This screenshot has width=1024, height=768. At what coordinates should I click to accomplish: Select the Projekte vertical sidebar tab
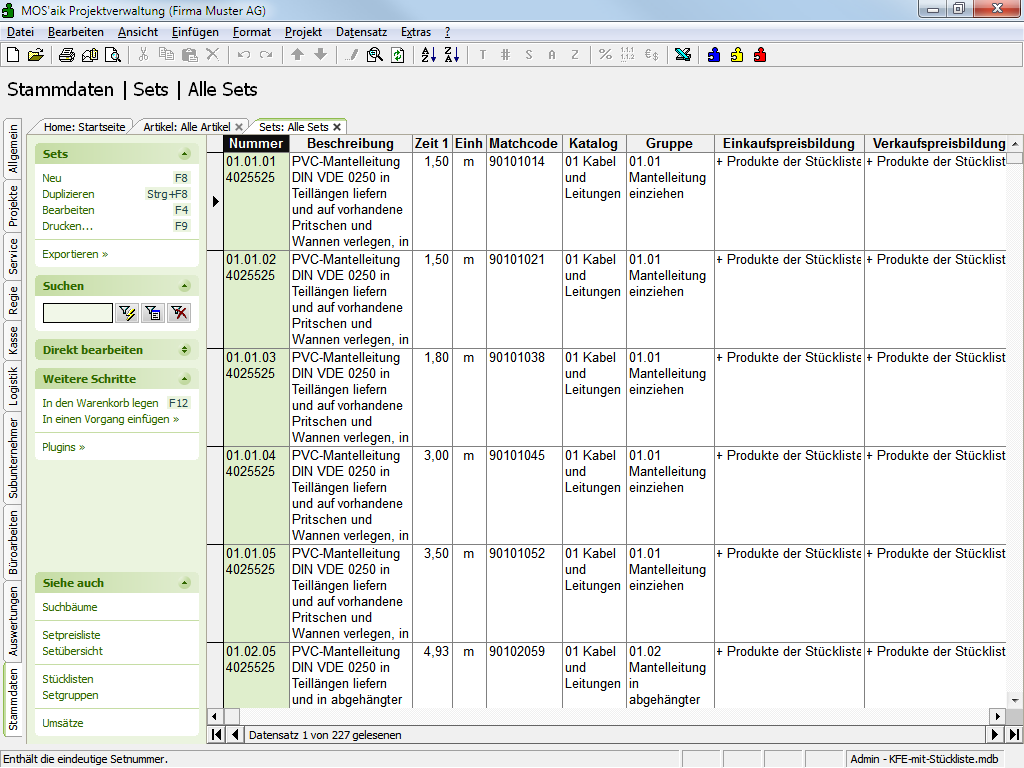click(13, 204)
